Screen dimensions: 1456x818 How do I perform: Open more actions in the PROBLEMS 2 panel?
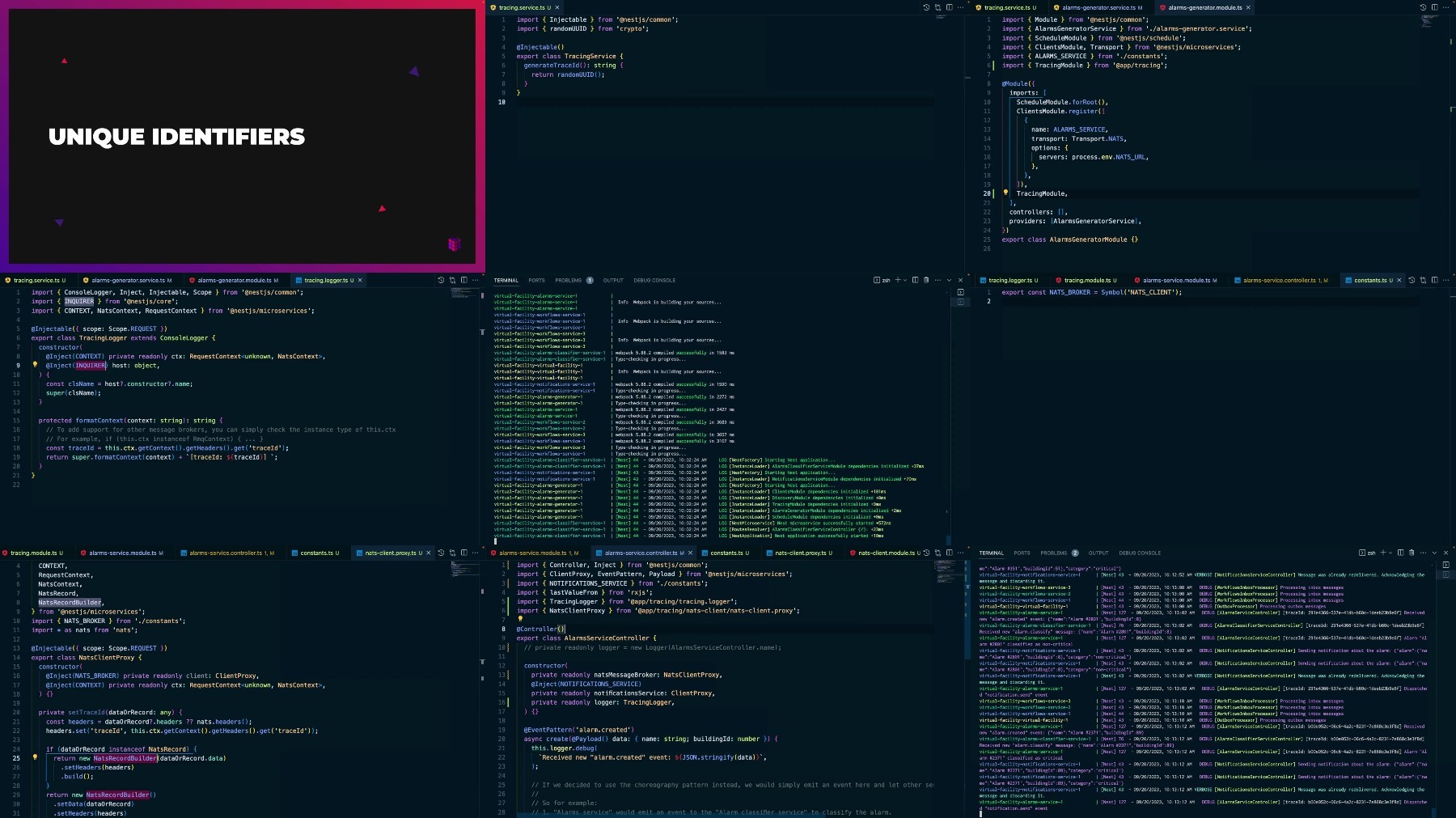[x=1423, y=553]
